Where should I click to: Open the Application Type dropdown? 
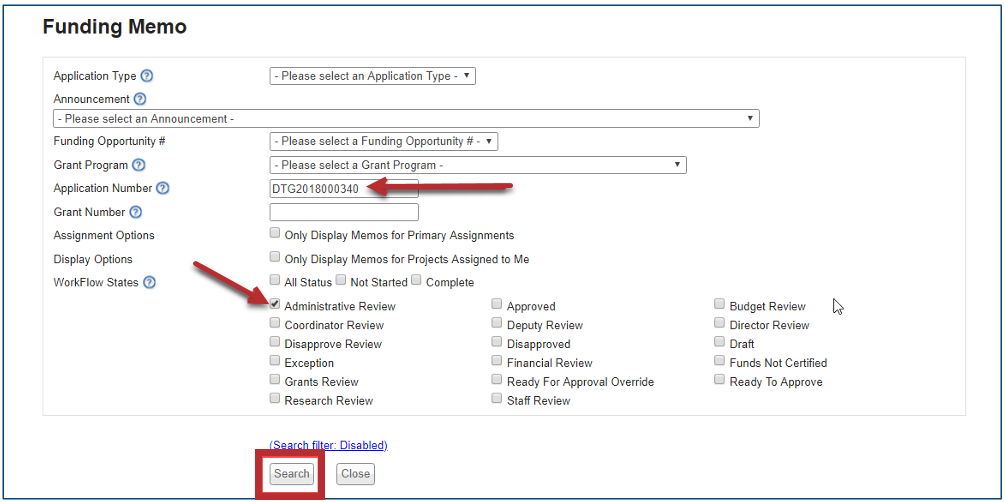pyautogui.click(x=372, y=76)
